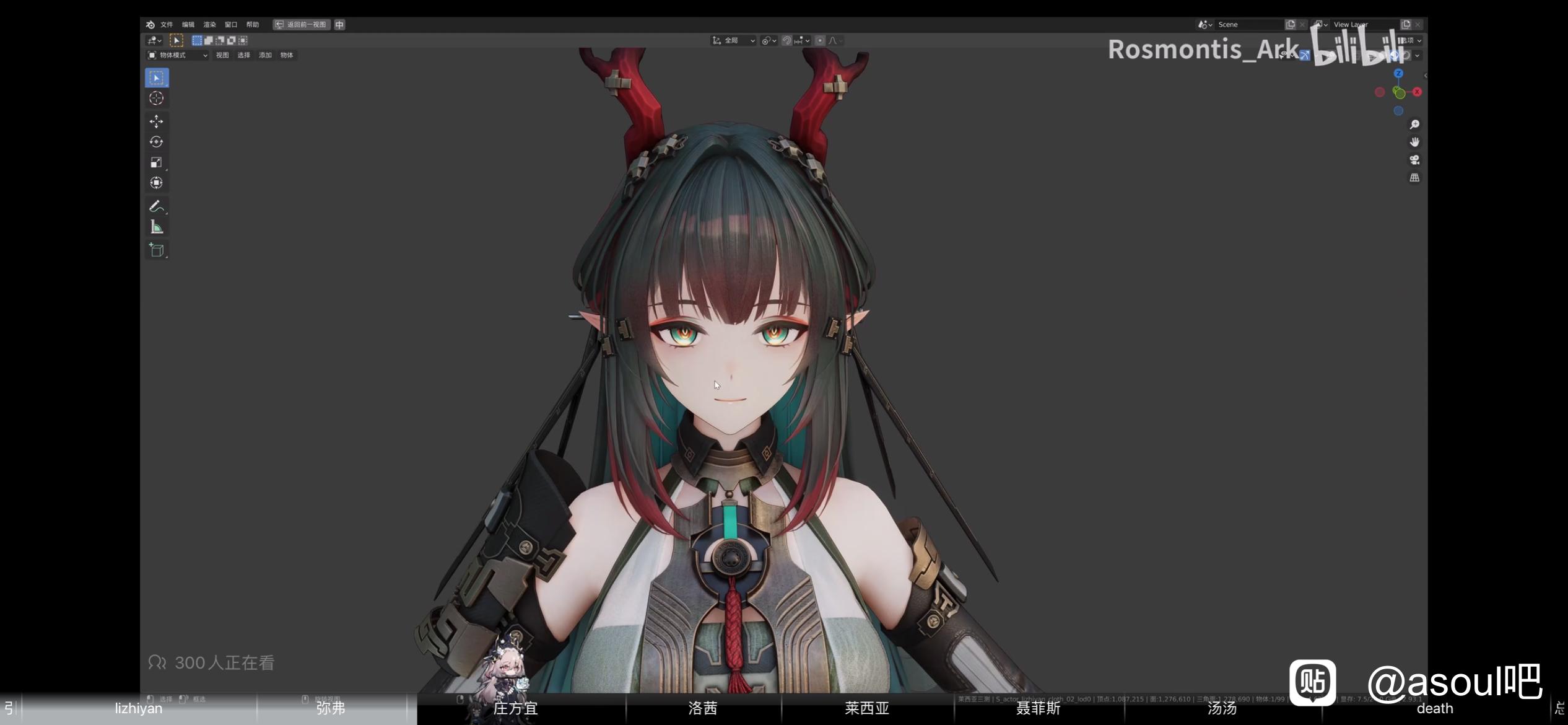
Task: Click the Scene name field
Action: tap(1245, 25)
